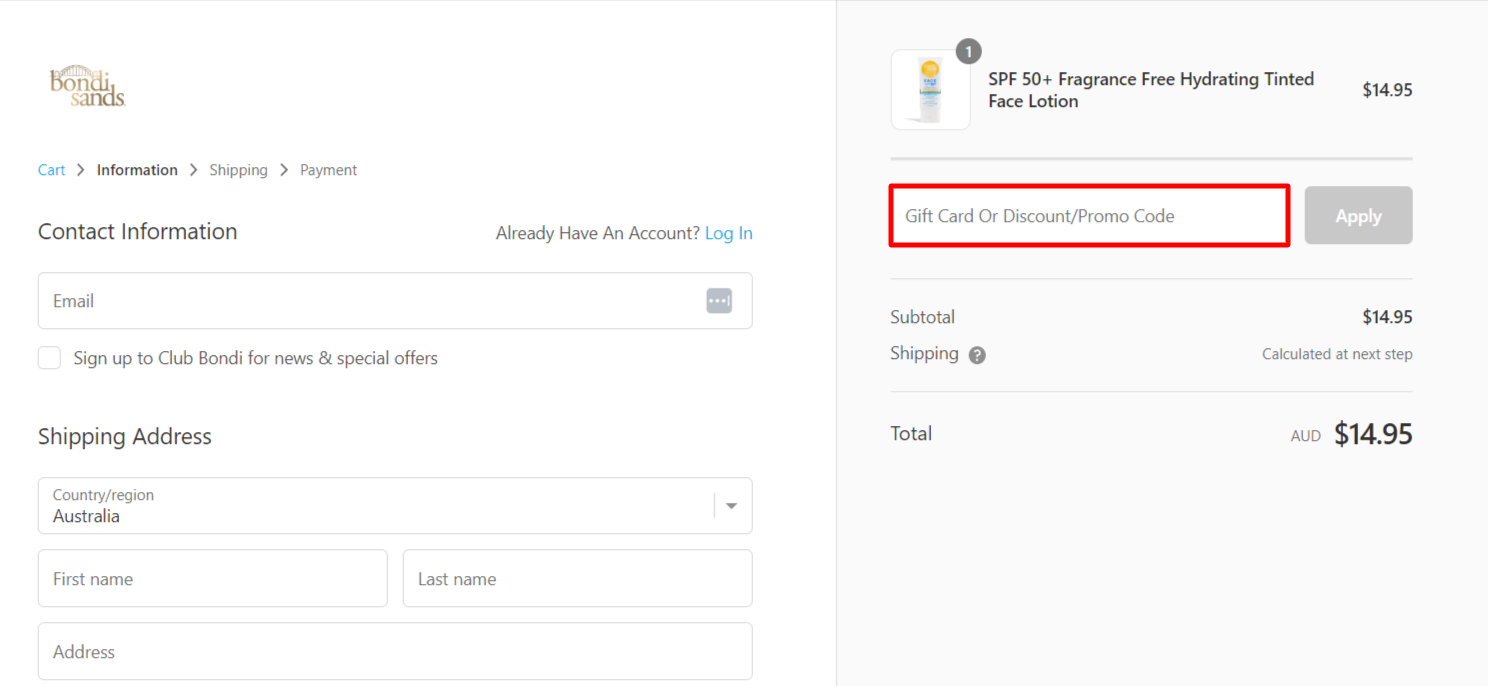Select the Payment breadcrumb step

pos(328,170)
